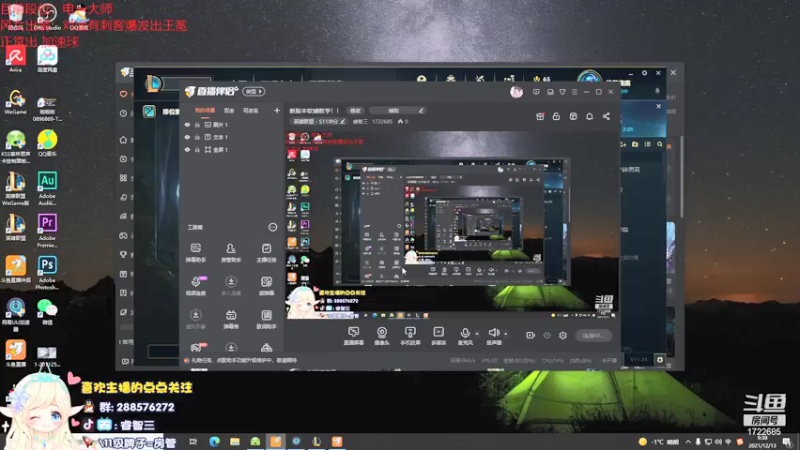The image size is (800, 450).
Task: Open Adobe Premiere desktop shortcut
Action: click(x=47, y=231)
